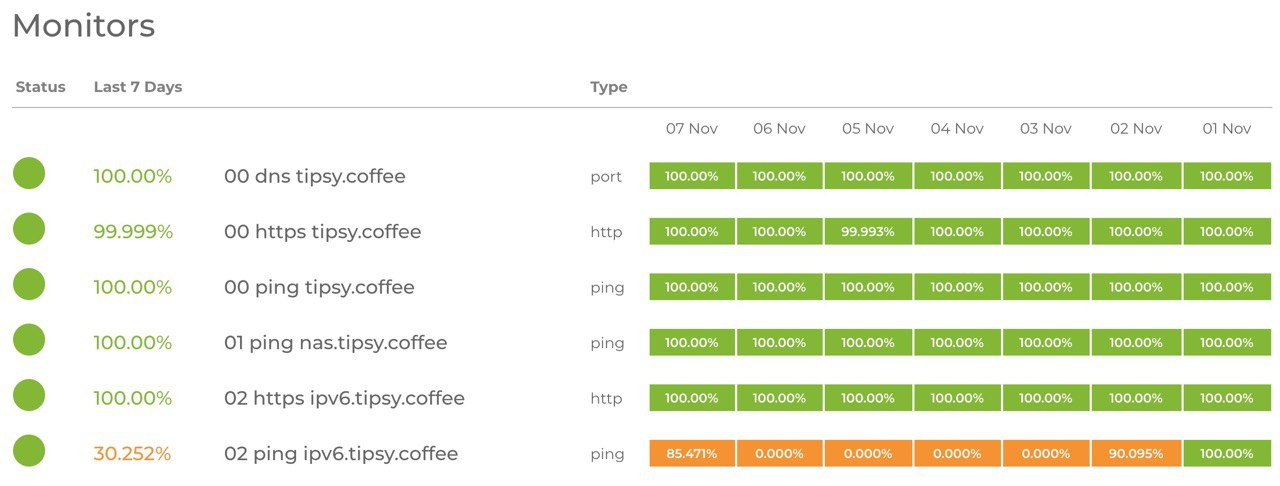Viewport: 1280px width, 486px height.
Task: Click the Status column header
Action: coord(40,87)
